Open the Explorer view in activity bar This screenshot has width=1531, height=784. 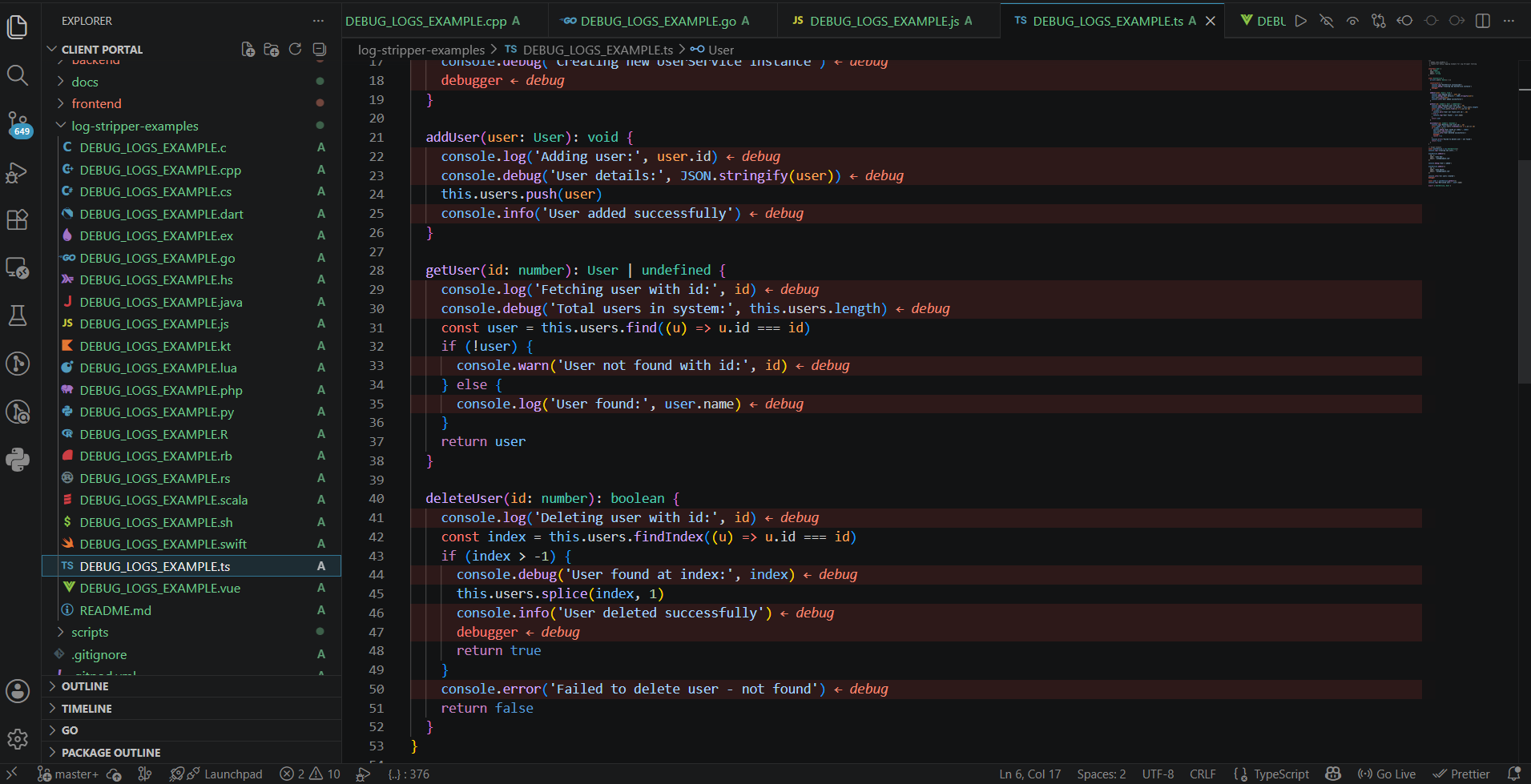point(17,27)
